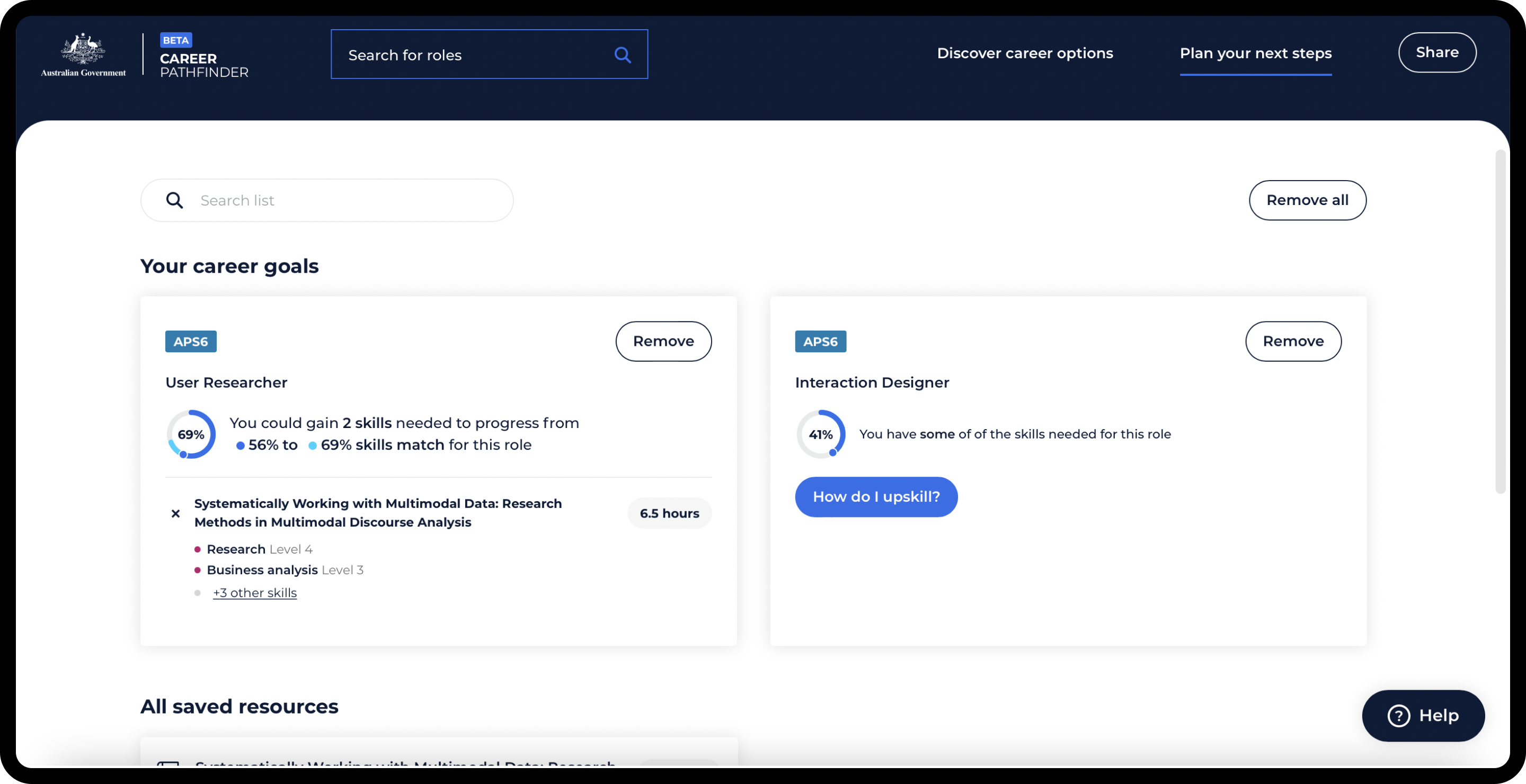Click the Search list magnifier icon
The width and height of the screenshot is (1526, 784).
pyautogui.click(x=174, y=200)
